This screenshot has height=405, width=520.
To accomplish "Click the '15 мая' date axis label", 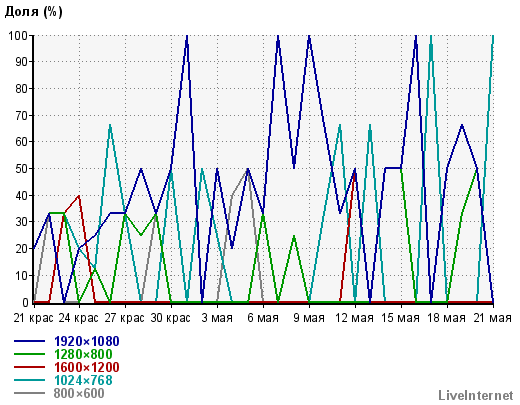I will click(400, 318).
